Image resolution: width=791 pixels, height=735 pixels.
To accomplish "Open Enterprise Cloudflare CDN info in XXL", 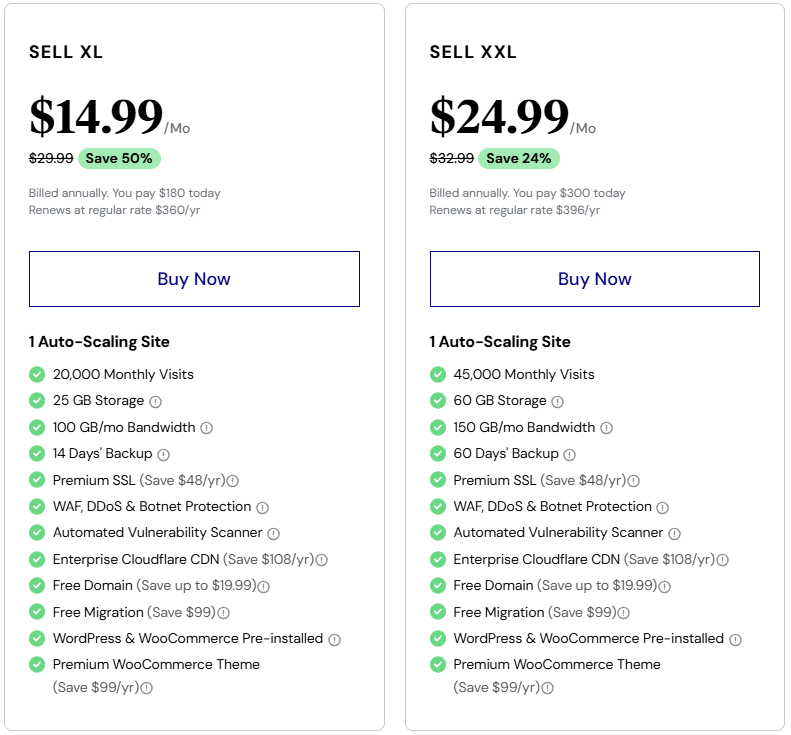I will (x=723, y=560).
